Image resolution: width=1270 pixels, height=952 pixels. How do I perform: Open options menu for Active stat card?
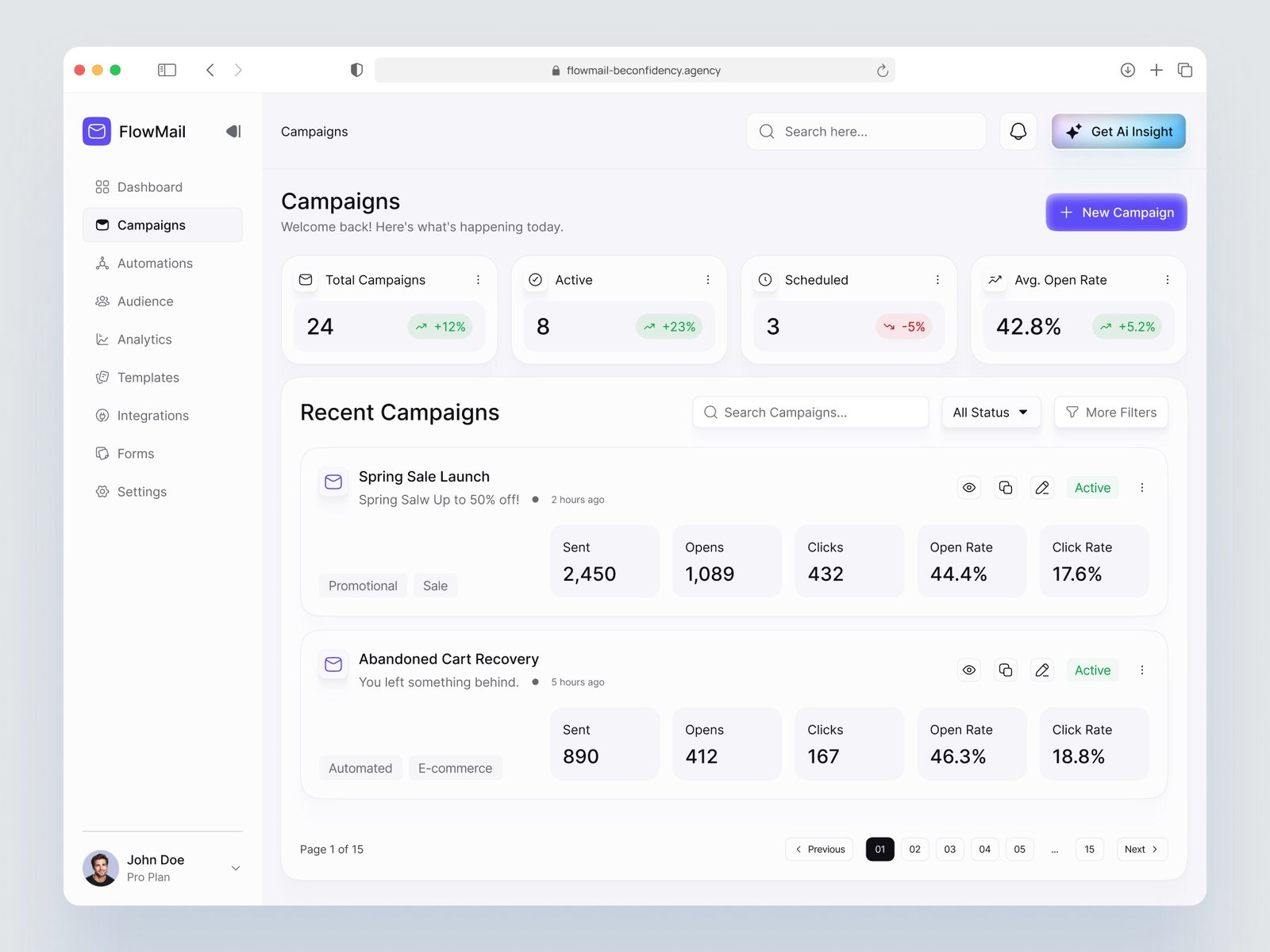pos(708,280)
